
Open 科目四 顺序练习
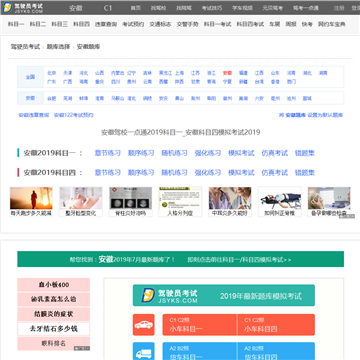(x=141, y=173)
